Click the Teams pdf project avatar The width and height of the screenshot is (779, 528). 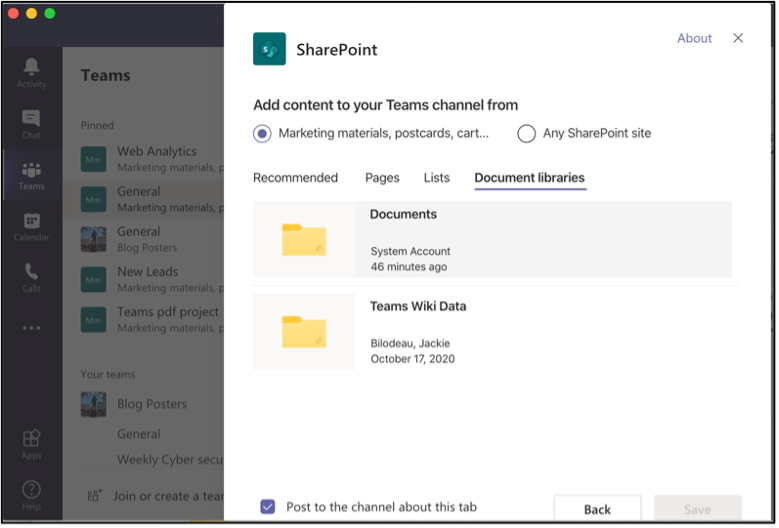(x=93, y=320)
